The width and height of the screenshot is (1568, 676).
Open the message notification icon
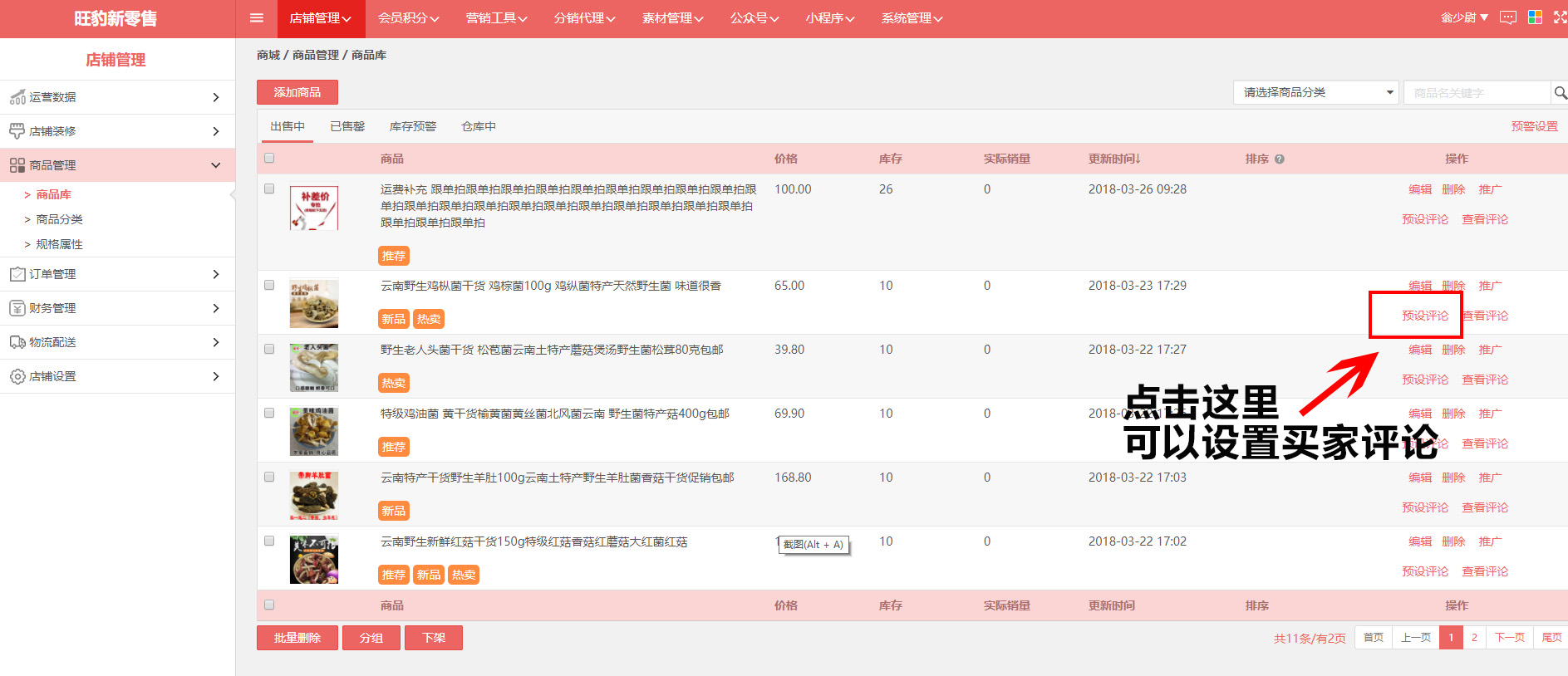click(x=1507, y=17)
